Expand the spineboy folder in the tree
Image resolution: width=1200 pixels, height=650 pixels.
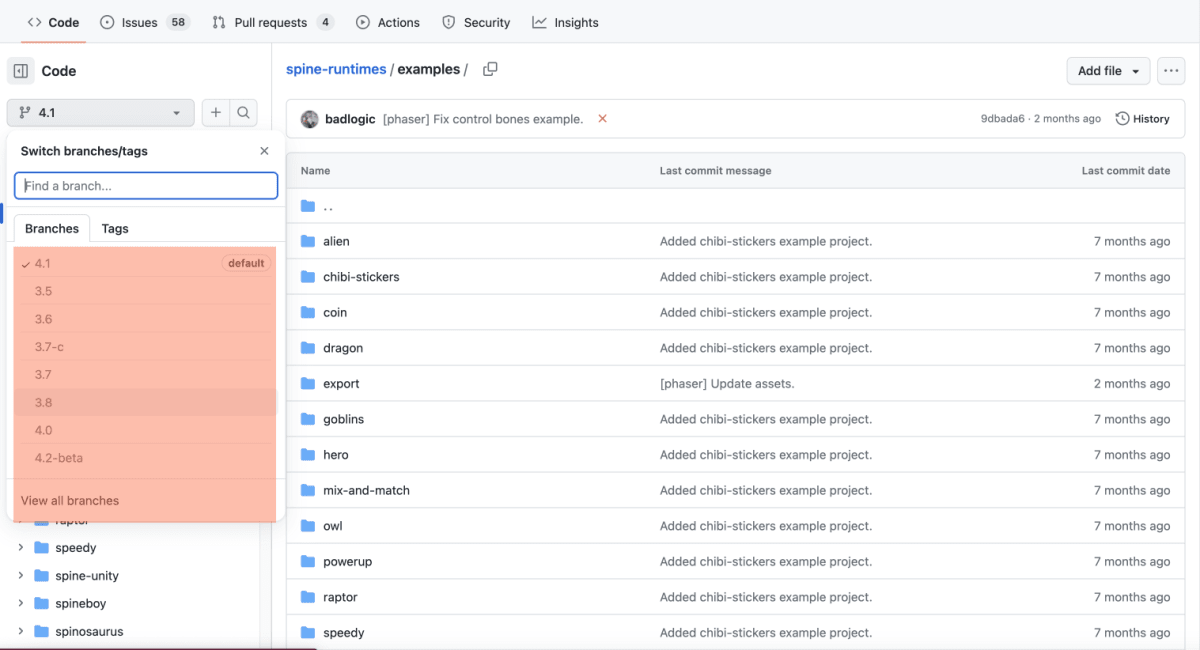coord(21,604)
